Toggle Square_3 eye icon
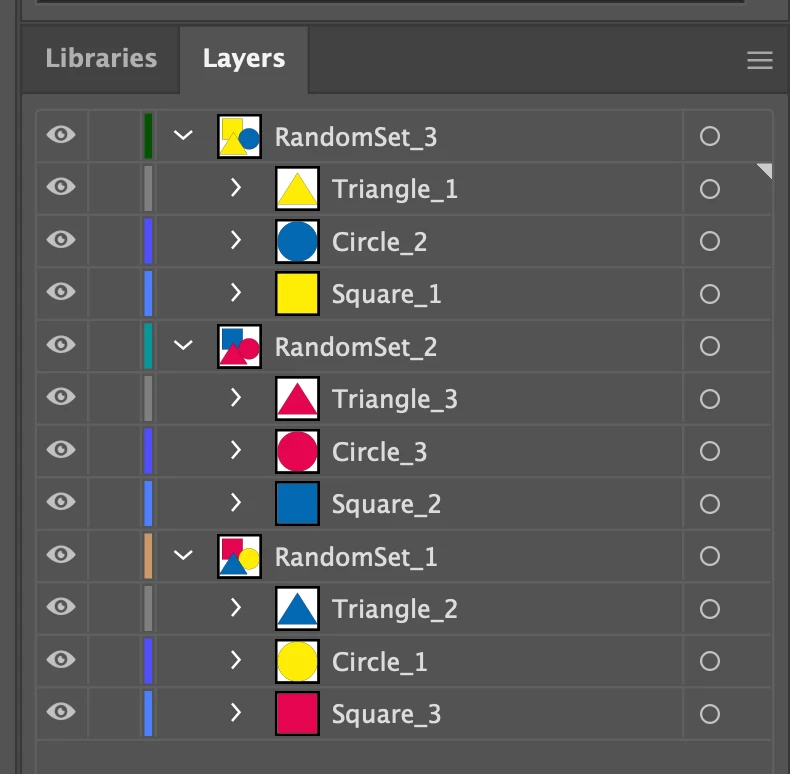This screenshot has width=790, height=774. tap(61, 712)
